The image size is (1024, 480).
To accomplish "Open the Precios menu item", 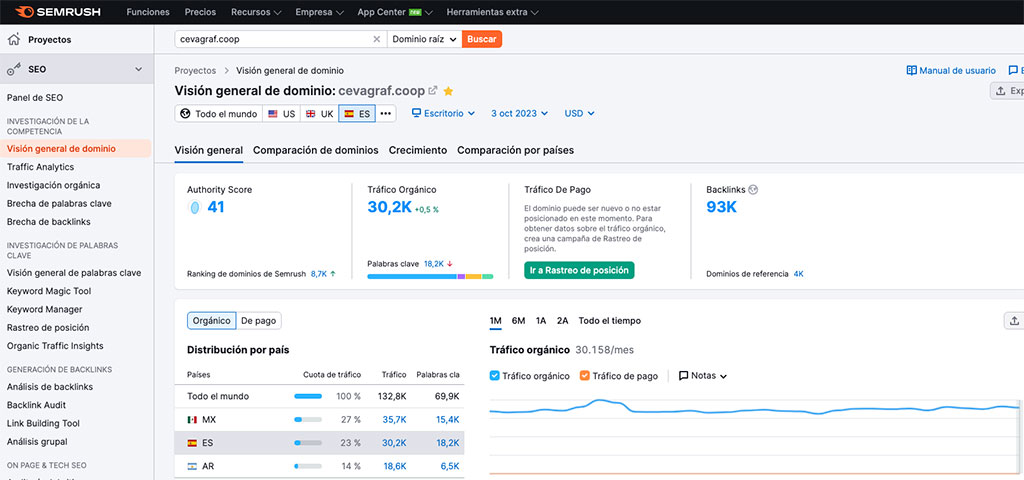I will 200,13.
